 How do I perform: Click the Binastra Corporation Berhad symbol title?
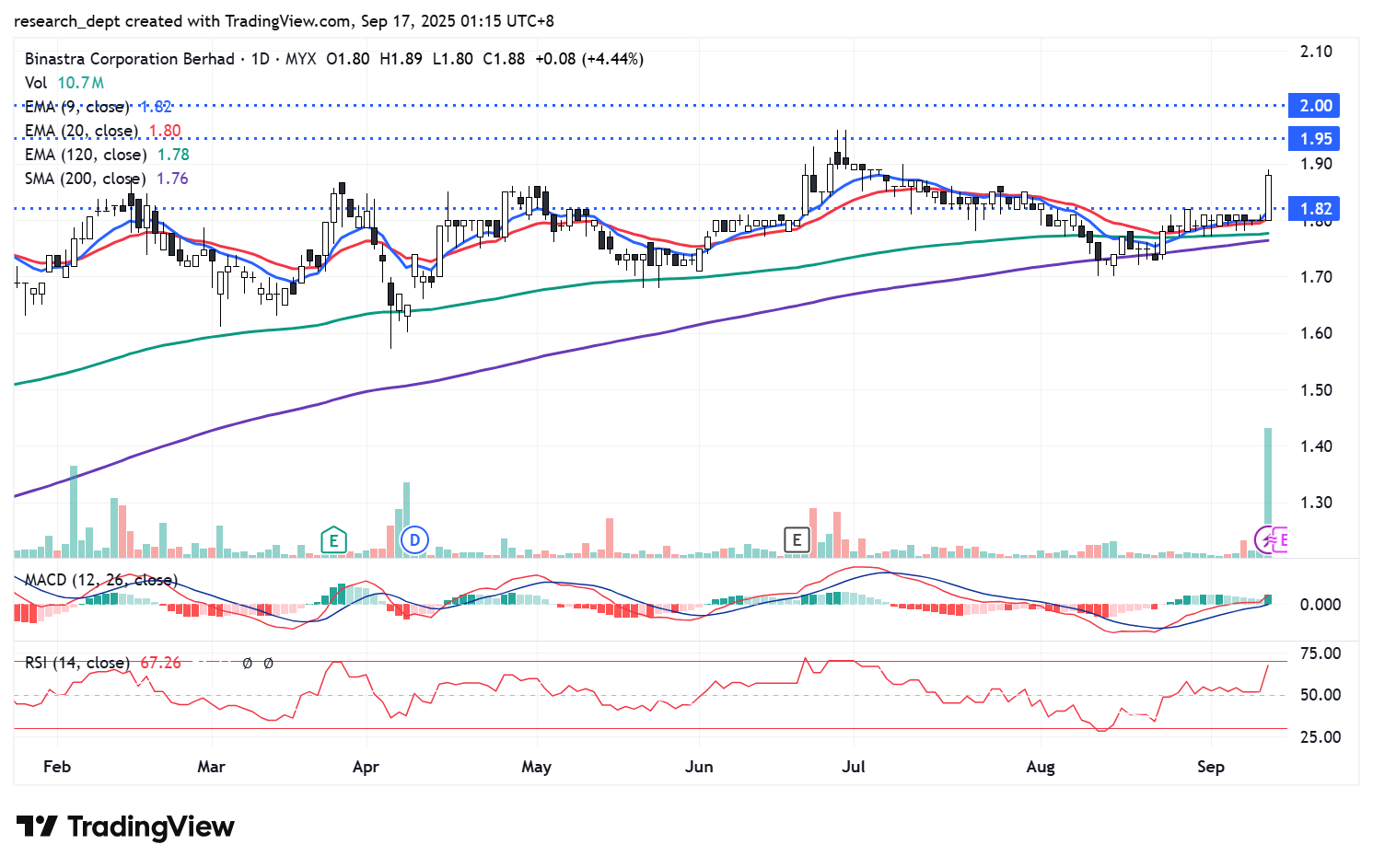tap(130, 59)
